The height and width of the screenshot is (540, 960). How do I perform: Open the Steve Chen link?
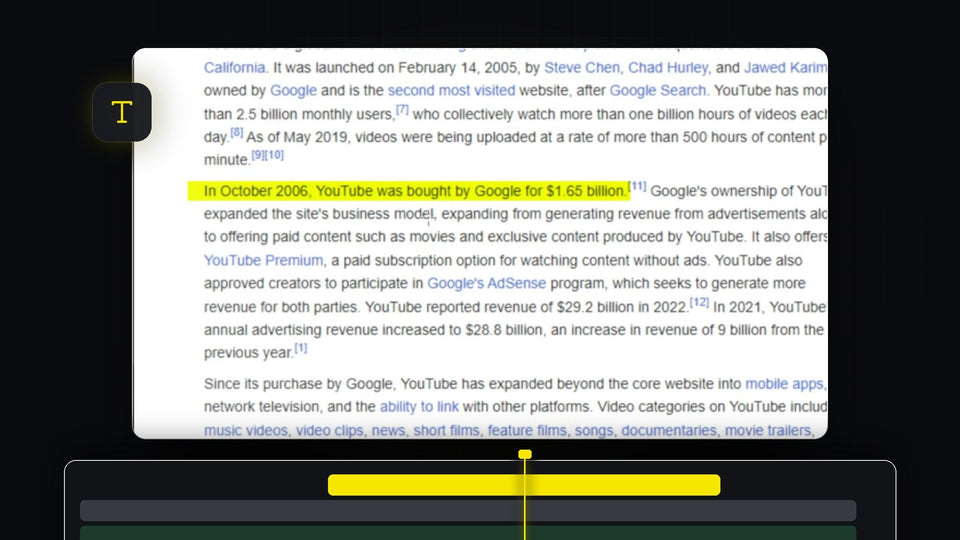pos(582,67)
